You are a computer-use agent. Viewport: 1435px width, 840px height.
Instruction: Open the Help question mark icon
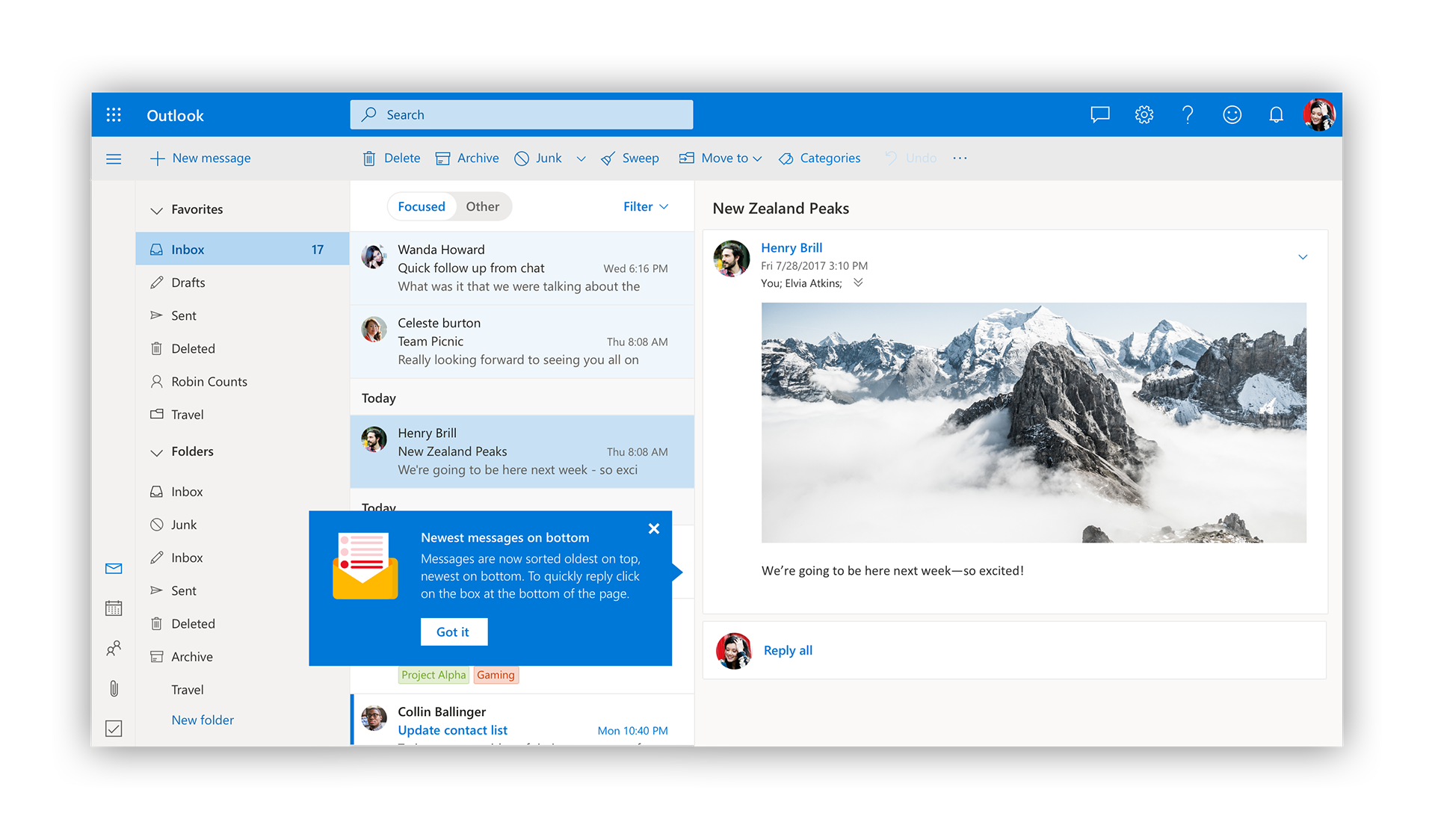click(1188, 114)
